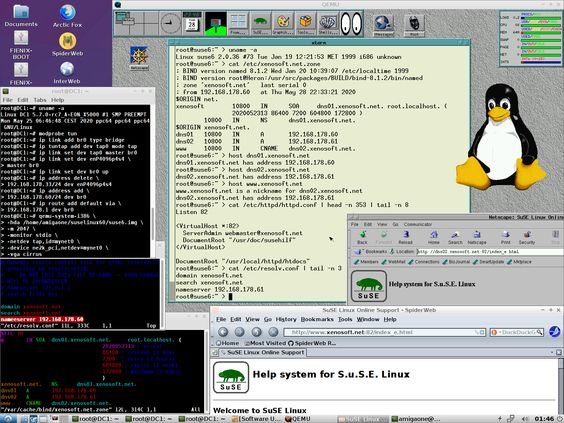This screenshot has width=564, height=423.
Task: Open Edit menu in root@DC1 terminal
Action: click(23, 100)
